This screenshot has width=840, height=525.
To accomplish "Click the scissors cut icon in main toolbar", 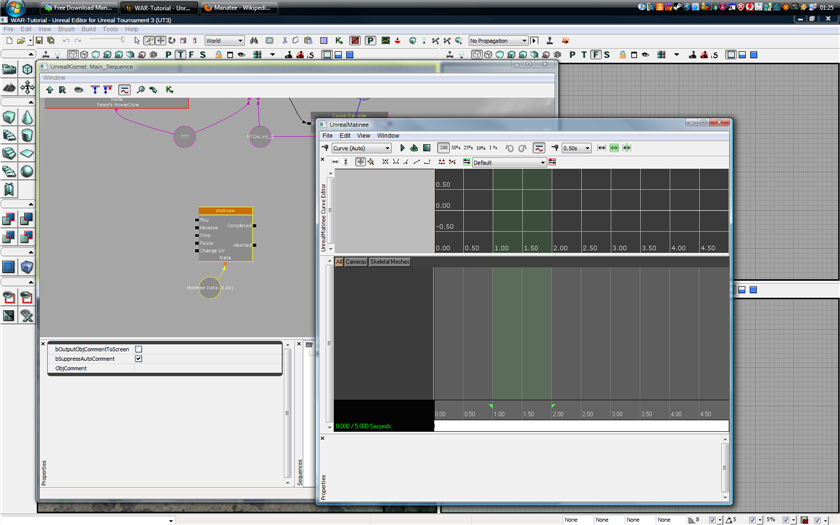I will pos(284,41).
